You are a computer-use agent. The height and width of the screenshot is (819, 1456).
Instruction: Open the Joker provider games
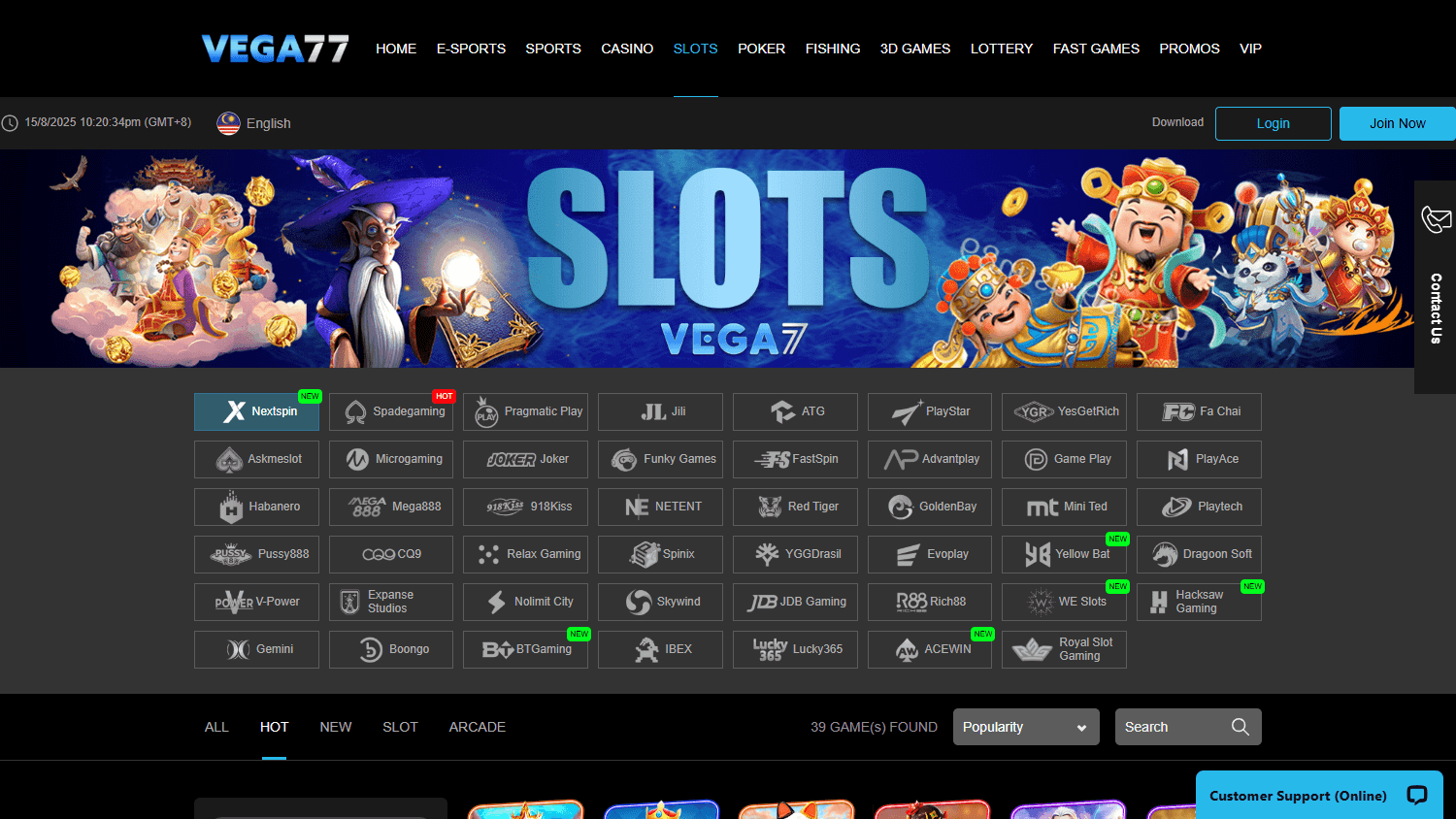tap(525, 459)
